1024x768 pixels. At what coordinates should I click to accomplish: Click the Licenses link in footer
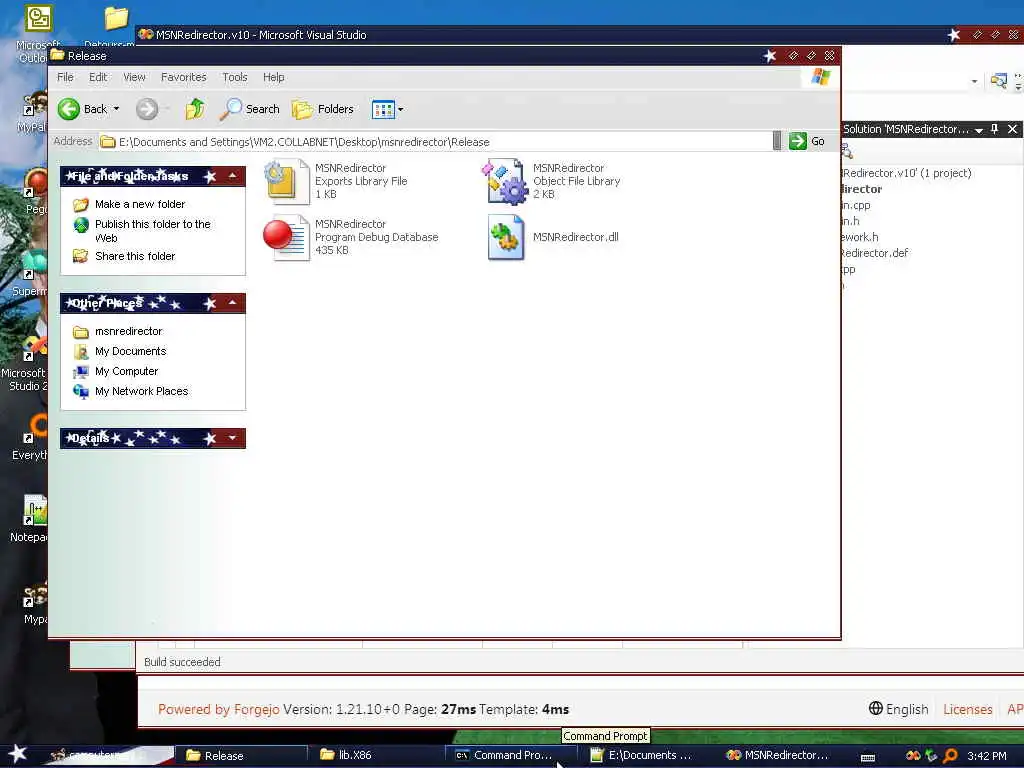967,709
